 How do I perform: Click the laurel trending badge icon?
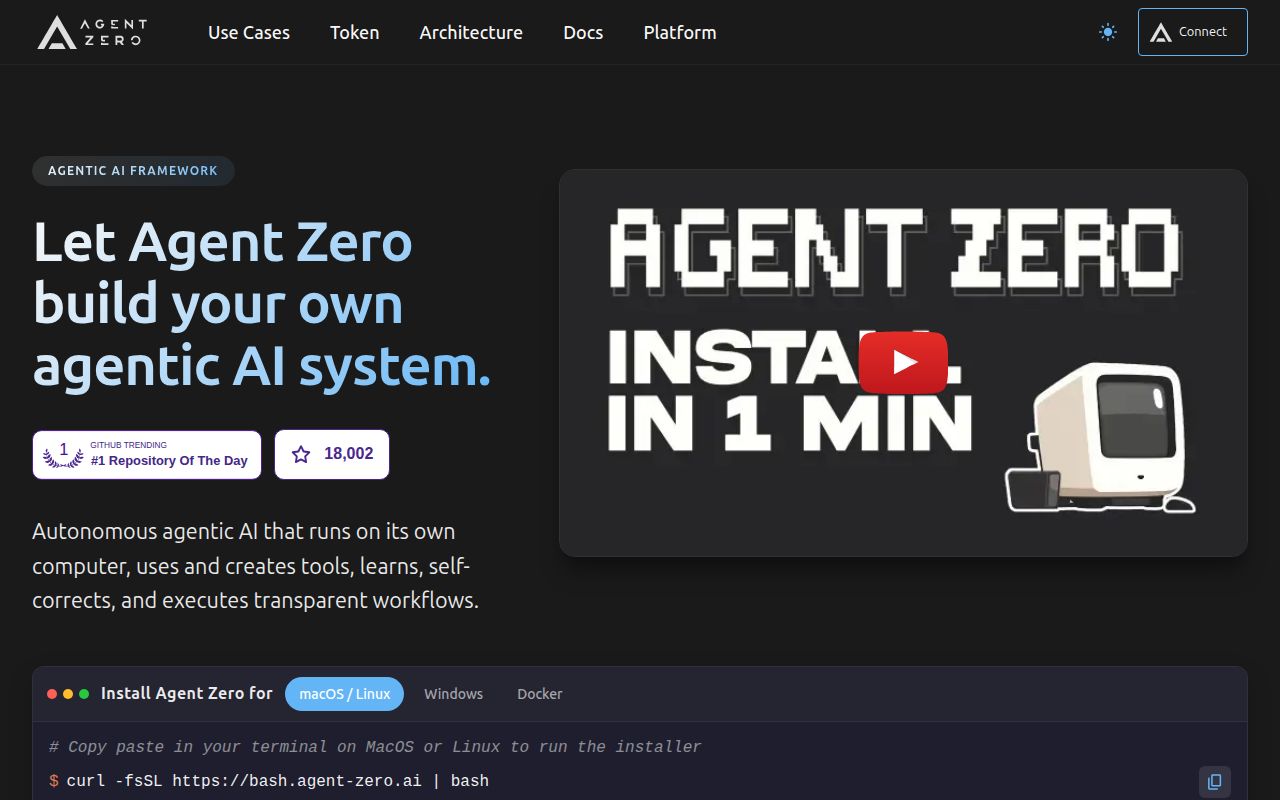[x=63, y=455]
